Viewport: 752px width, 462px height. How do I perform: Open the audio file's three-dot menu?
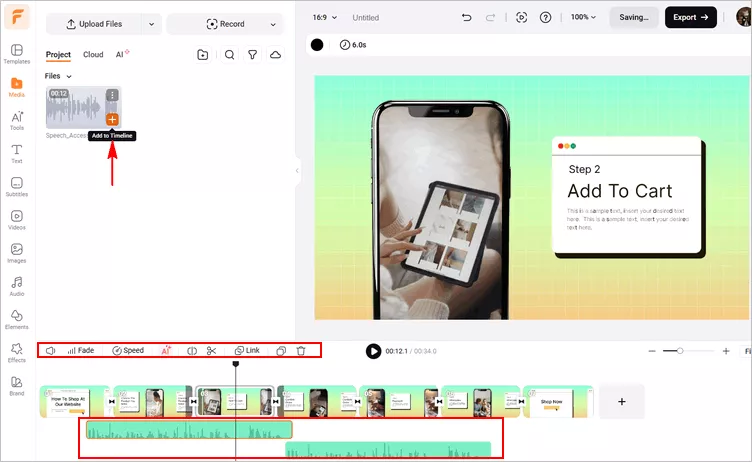(x=112, y=95)
